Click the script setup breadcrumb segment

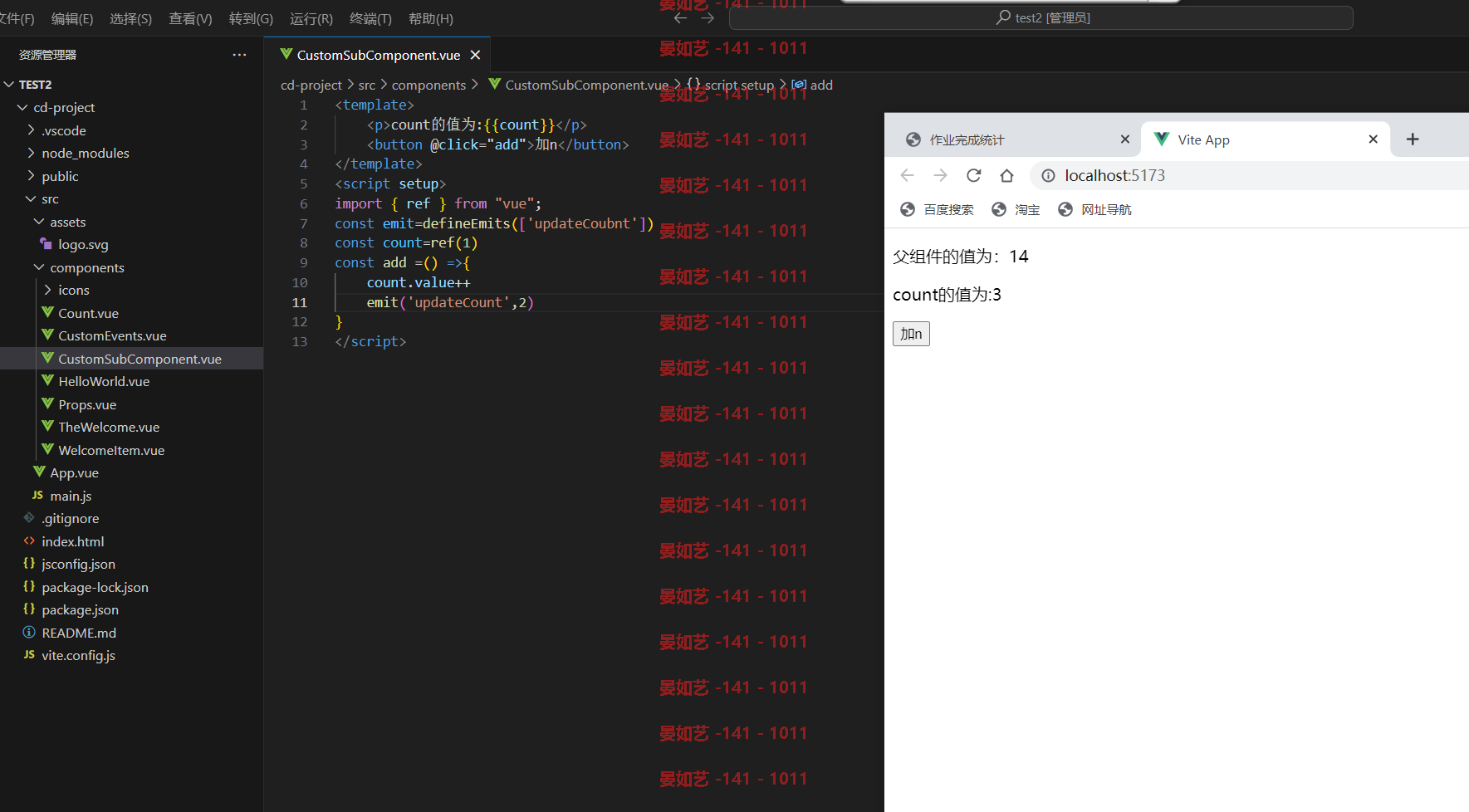pos(731,85)
